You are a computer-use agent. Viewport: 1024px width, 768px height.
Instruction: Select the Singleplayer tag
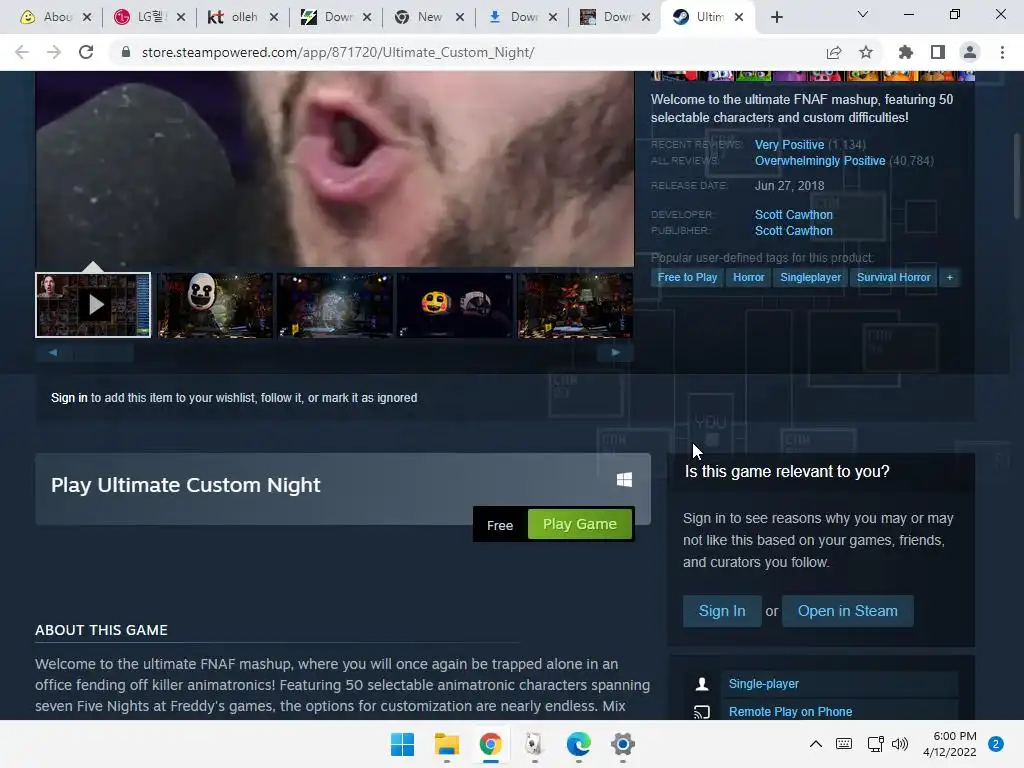(x=810, y=278)
